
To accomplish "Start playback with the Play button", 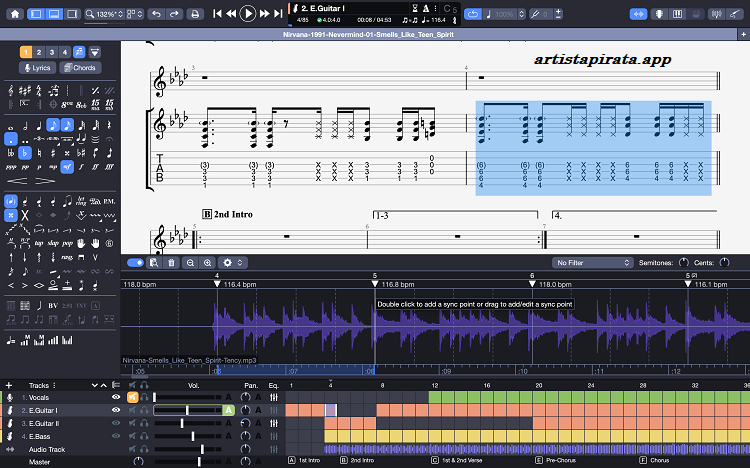I will (x=247, y=14).
